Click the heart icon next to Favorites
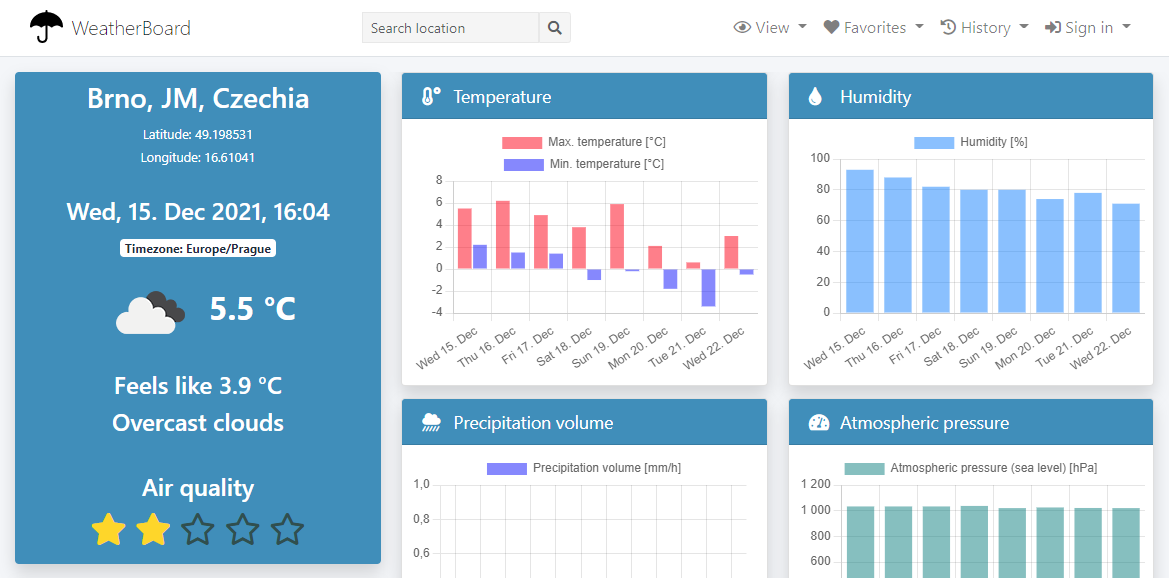The height and width of the screenshot is (578, 1169). 834,27
